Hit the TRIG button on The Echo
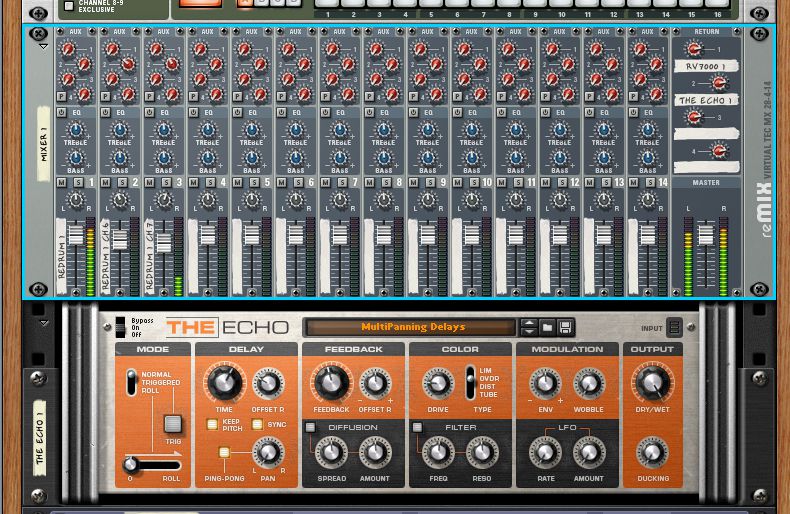790x514 pixels. pos(173,423)
